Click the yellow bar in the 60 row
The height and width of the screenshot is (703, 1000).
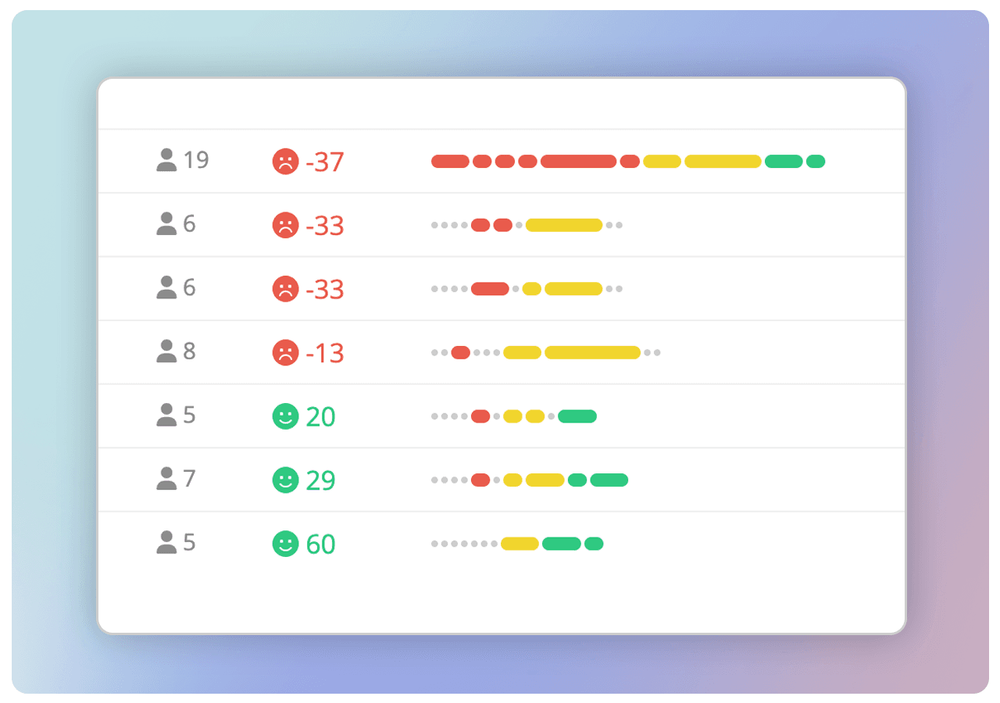pyautogui.click(x=520, y=544)
